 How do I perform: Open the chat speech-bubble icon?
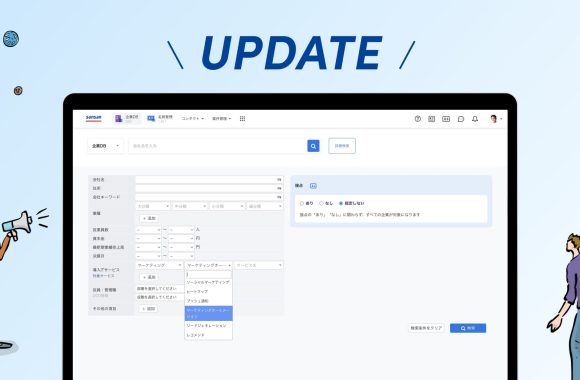[461, 119]
